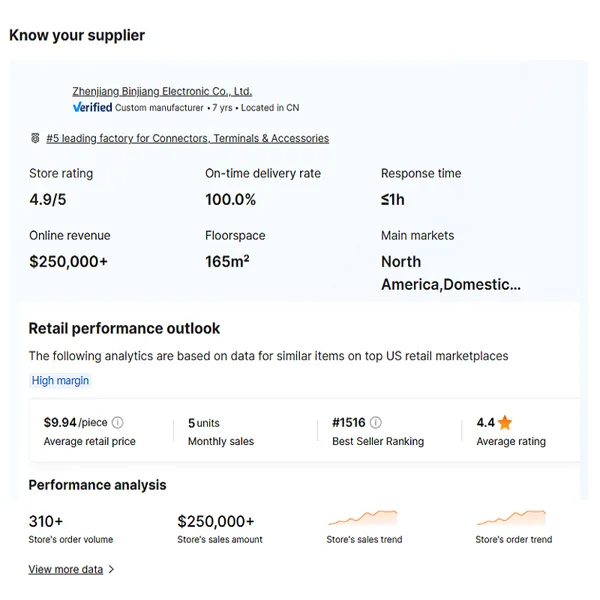Click the info icon next to #1516 ranking
This screenshot has width=600, height=600.
[376, 422]
